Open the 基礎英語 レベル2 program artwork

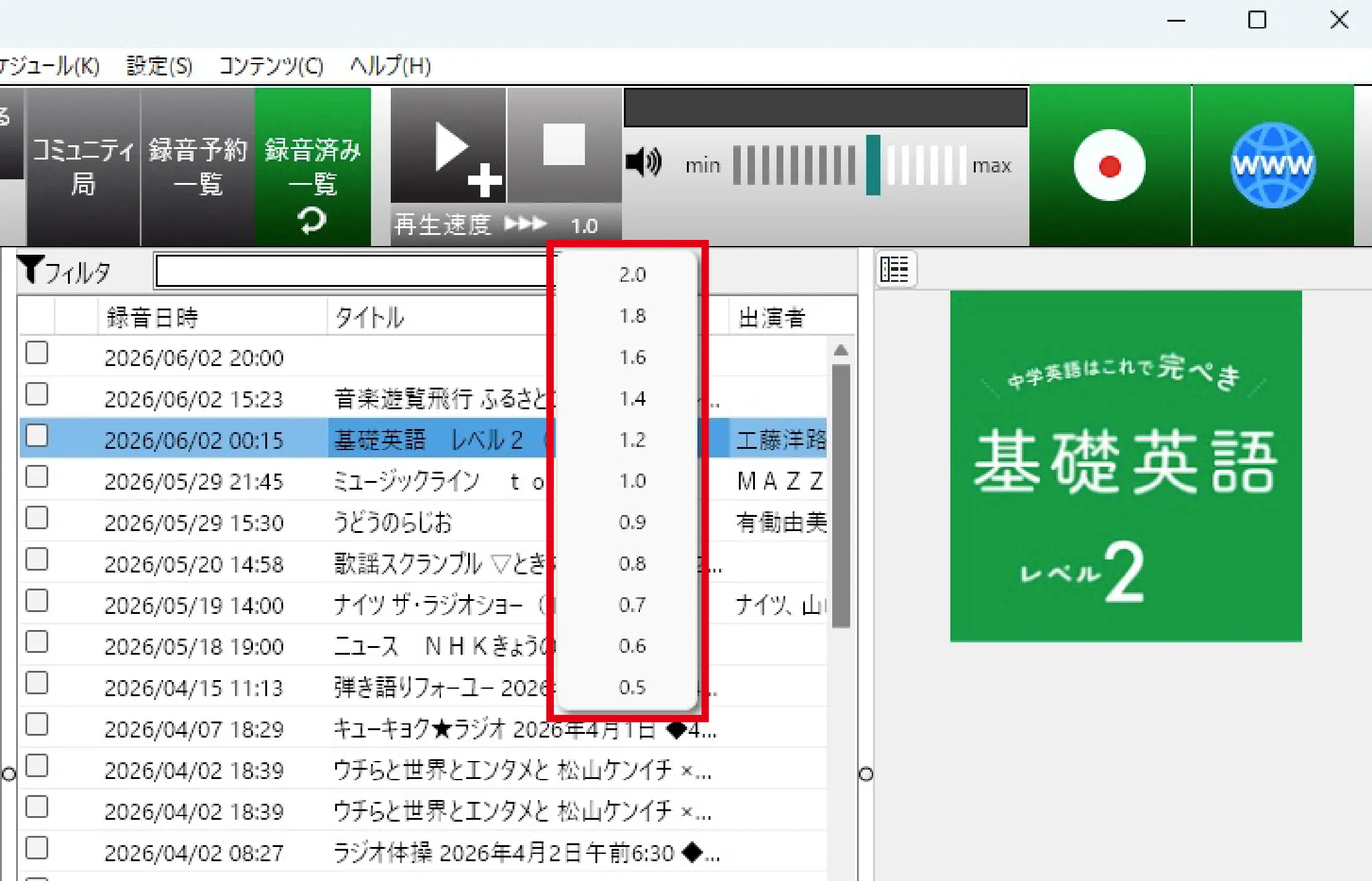pos(1126,466)
